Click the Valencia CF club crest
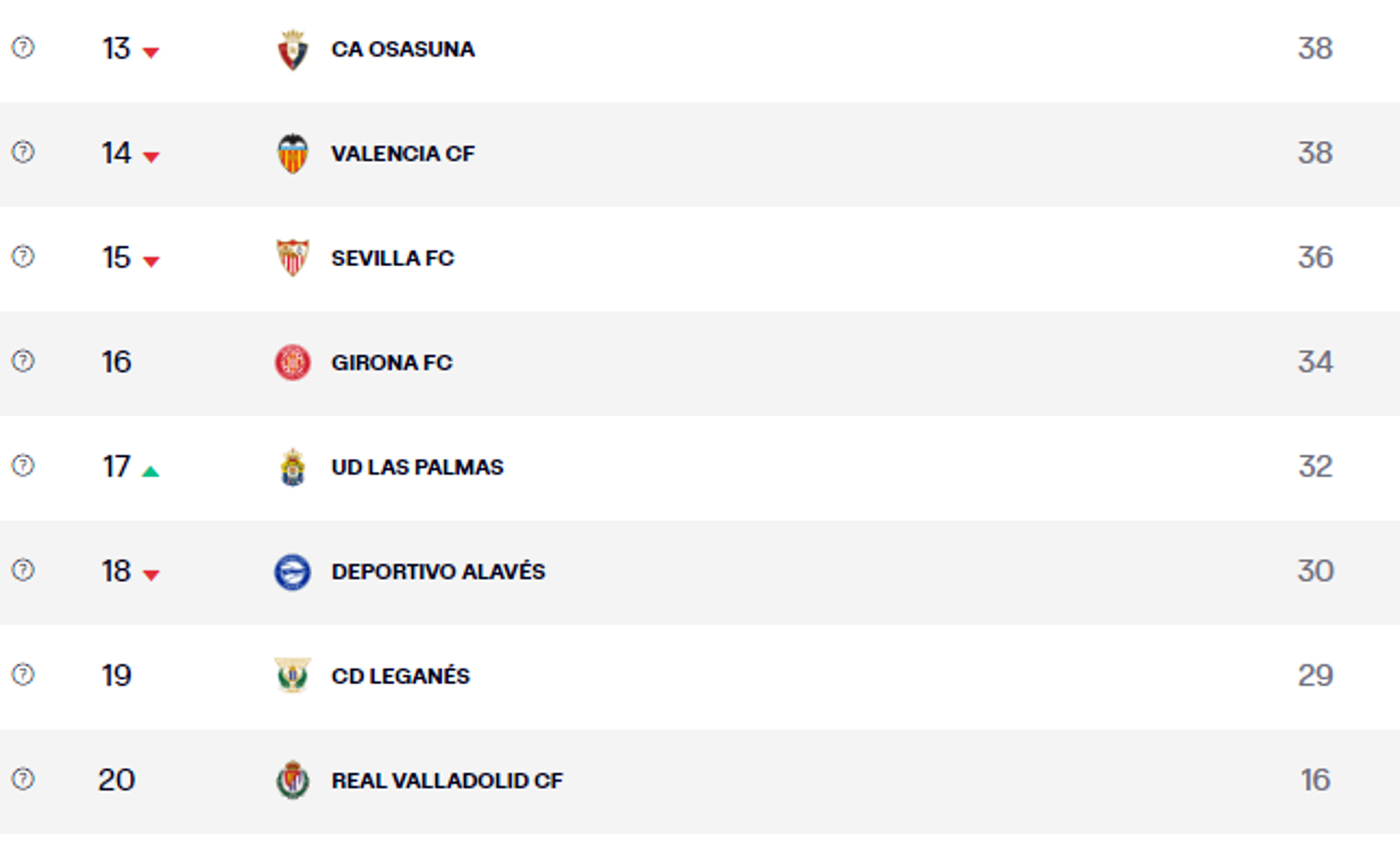Screen dimensions: 1400x847 point(292,154)
